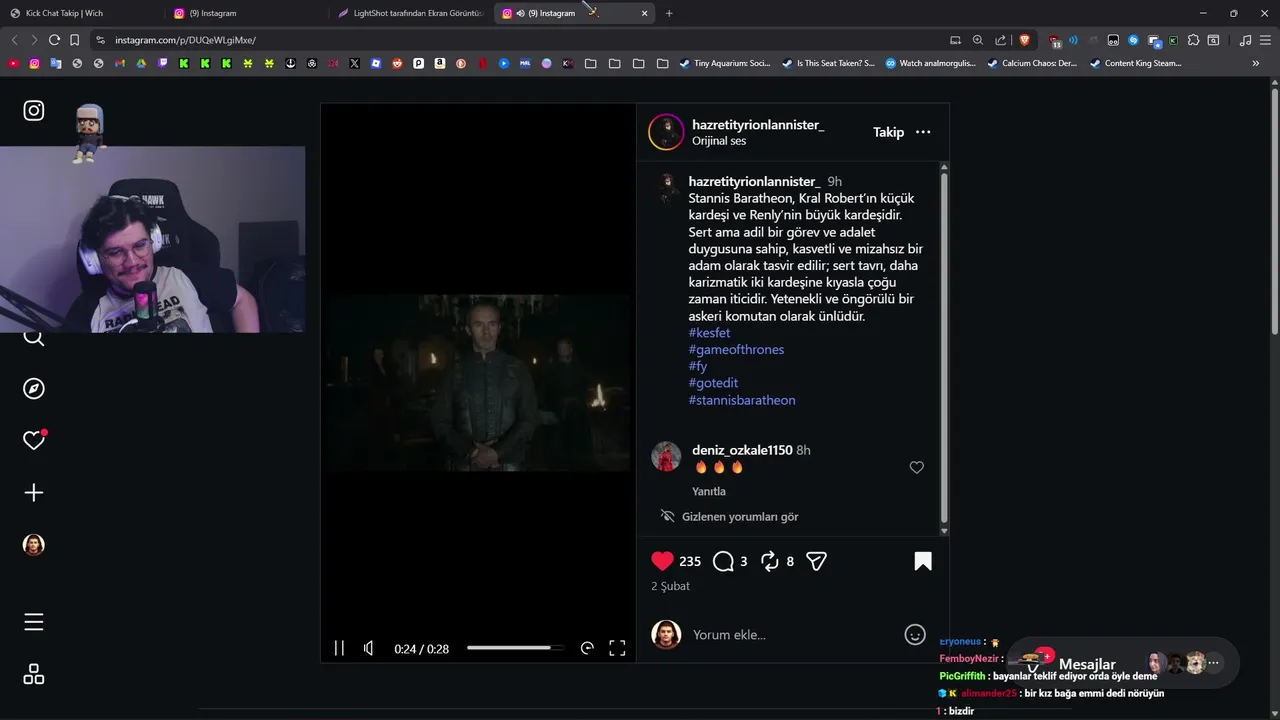The image size is (1280, 720).
Task: Open the post author's profile picture
Action: click(666, 132)
